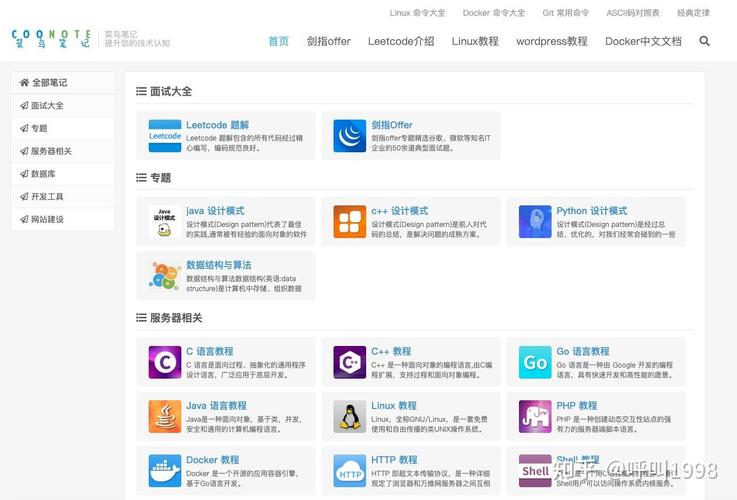The height and width of the screenshot is (500, 737).
Task: Click the java 设计模式 duck icon
Action: [x=164, y=222]
